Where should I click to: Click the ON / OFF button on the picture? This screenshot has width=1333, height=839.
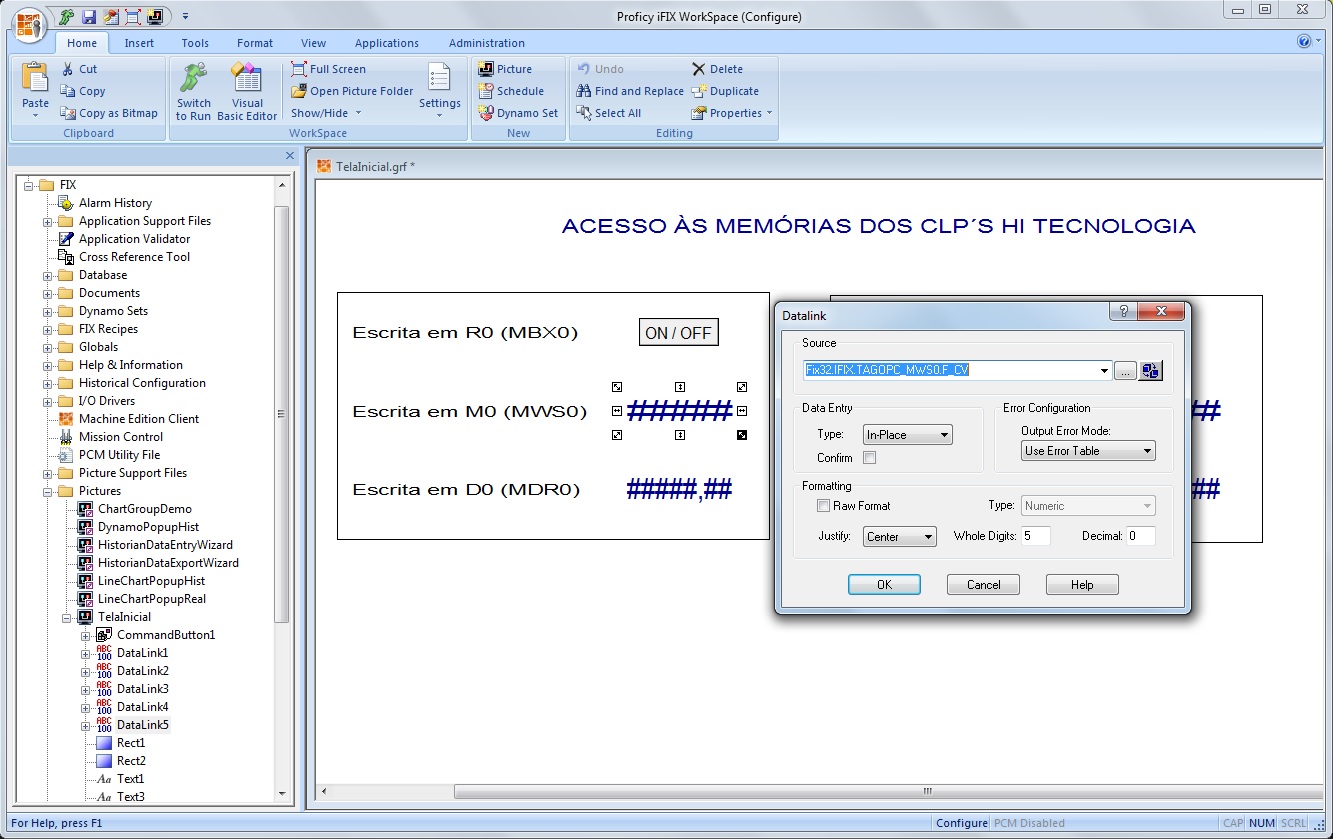pyautogui.click(x=679, y=333)
